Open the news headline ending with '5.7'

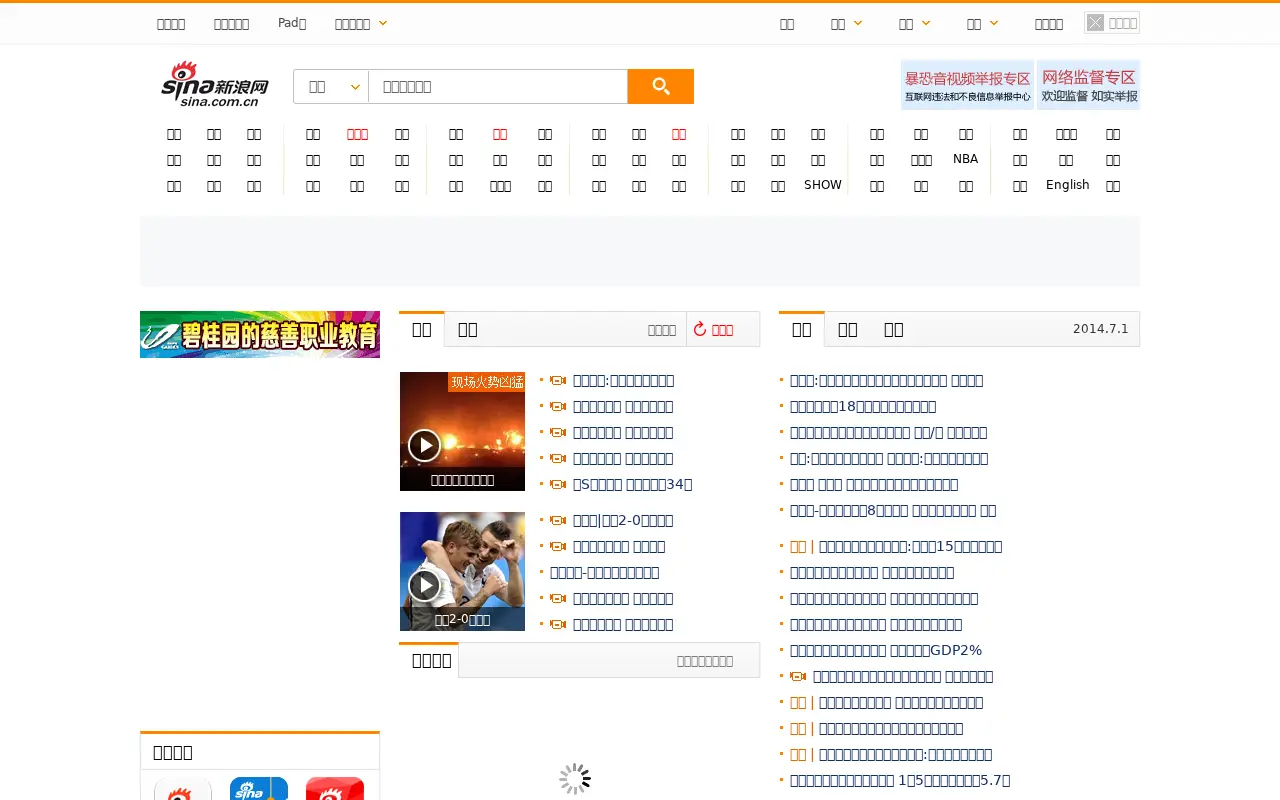click(900, 781)
